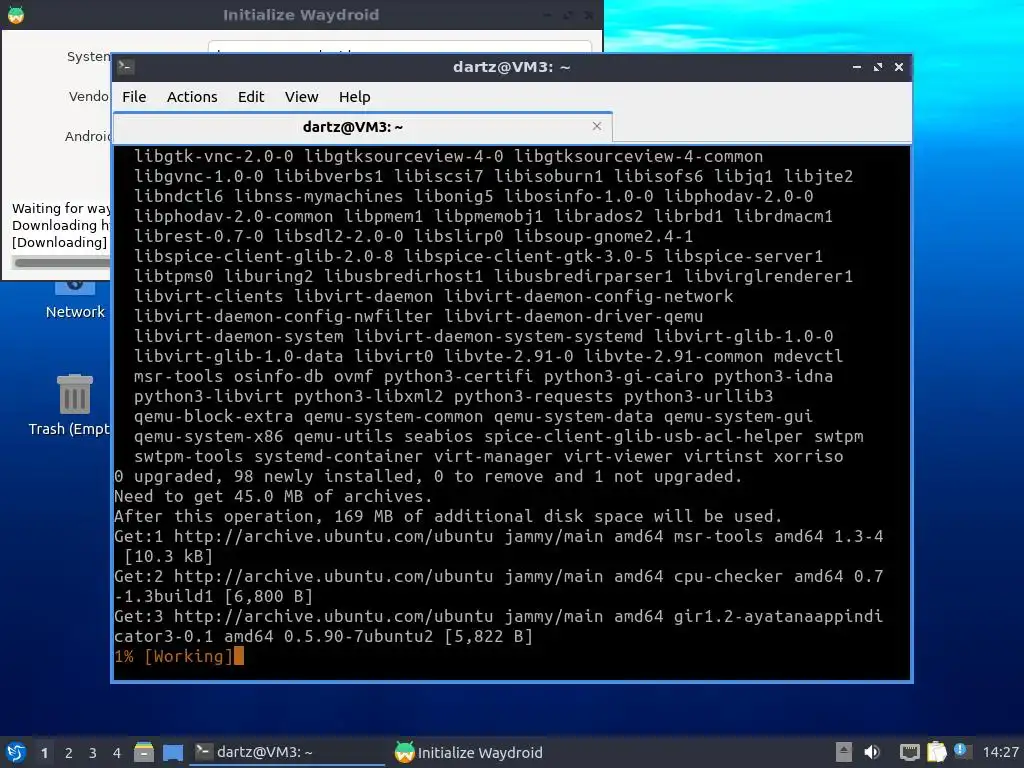
Task: Open the clipboard manager tray icon
Action: point(936,752)
